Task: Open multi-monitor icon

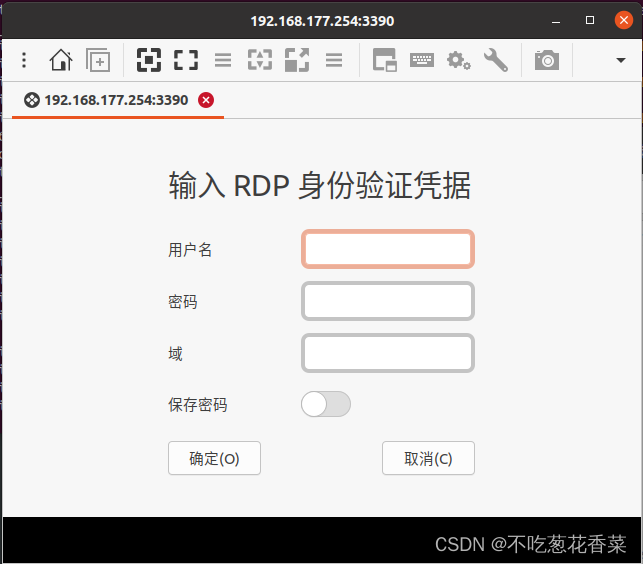Action: coord(384,60)
